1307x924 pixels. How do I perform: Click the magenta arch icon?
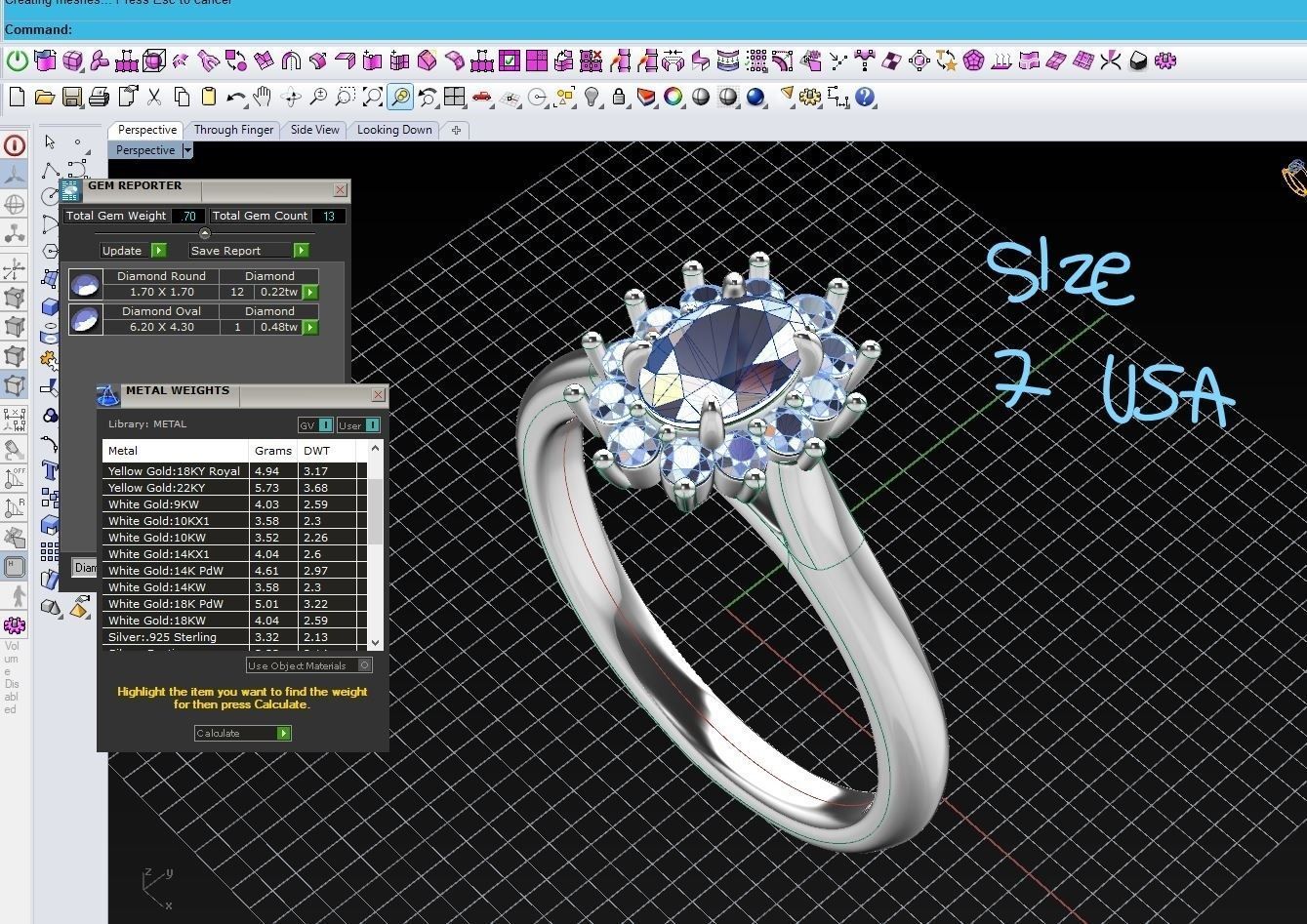pyautogui.click(x=291, y=61)
